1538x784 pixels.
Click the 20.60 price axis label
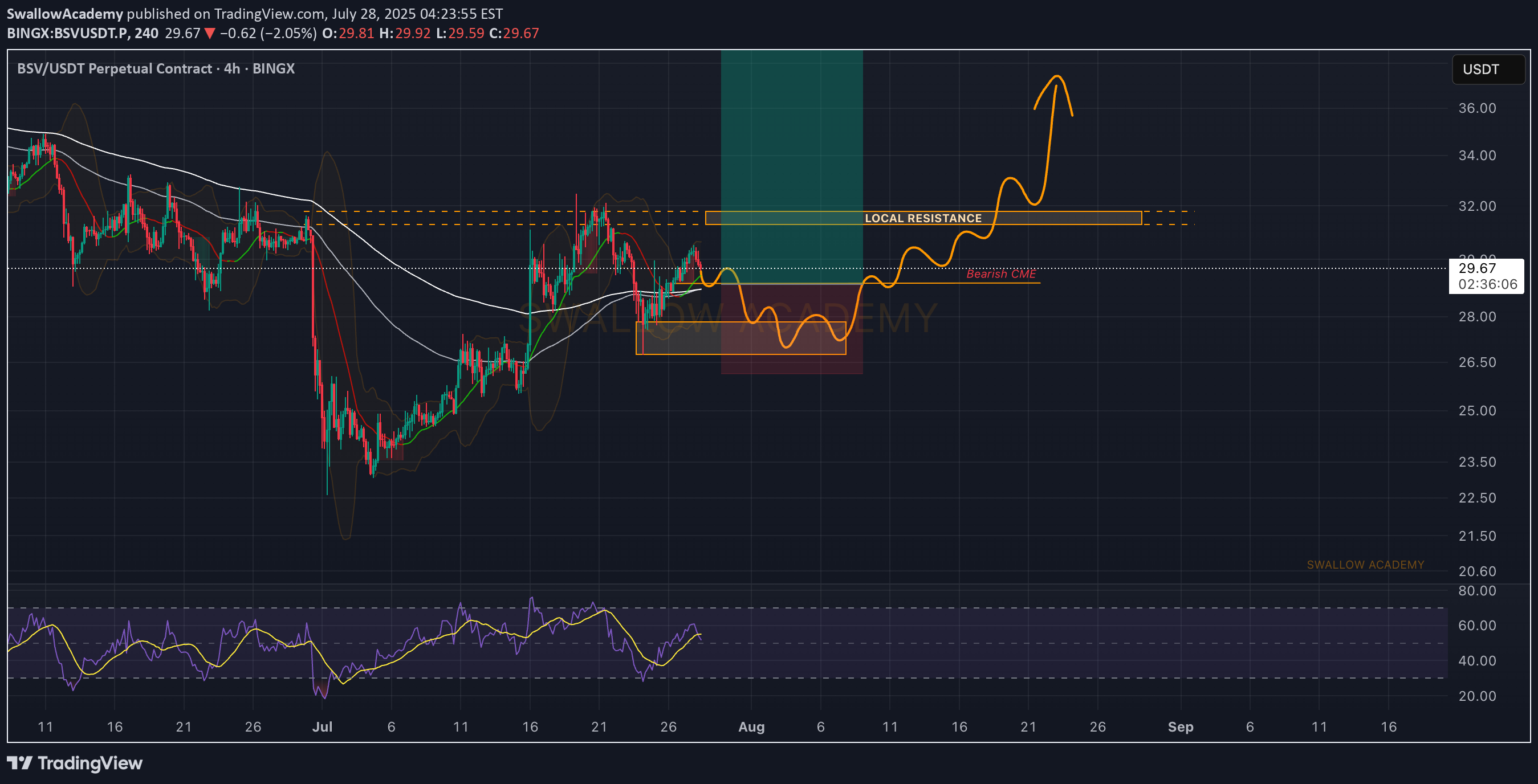click(1477, 571)
